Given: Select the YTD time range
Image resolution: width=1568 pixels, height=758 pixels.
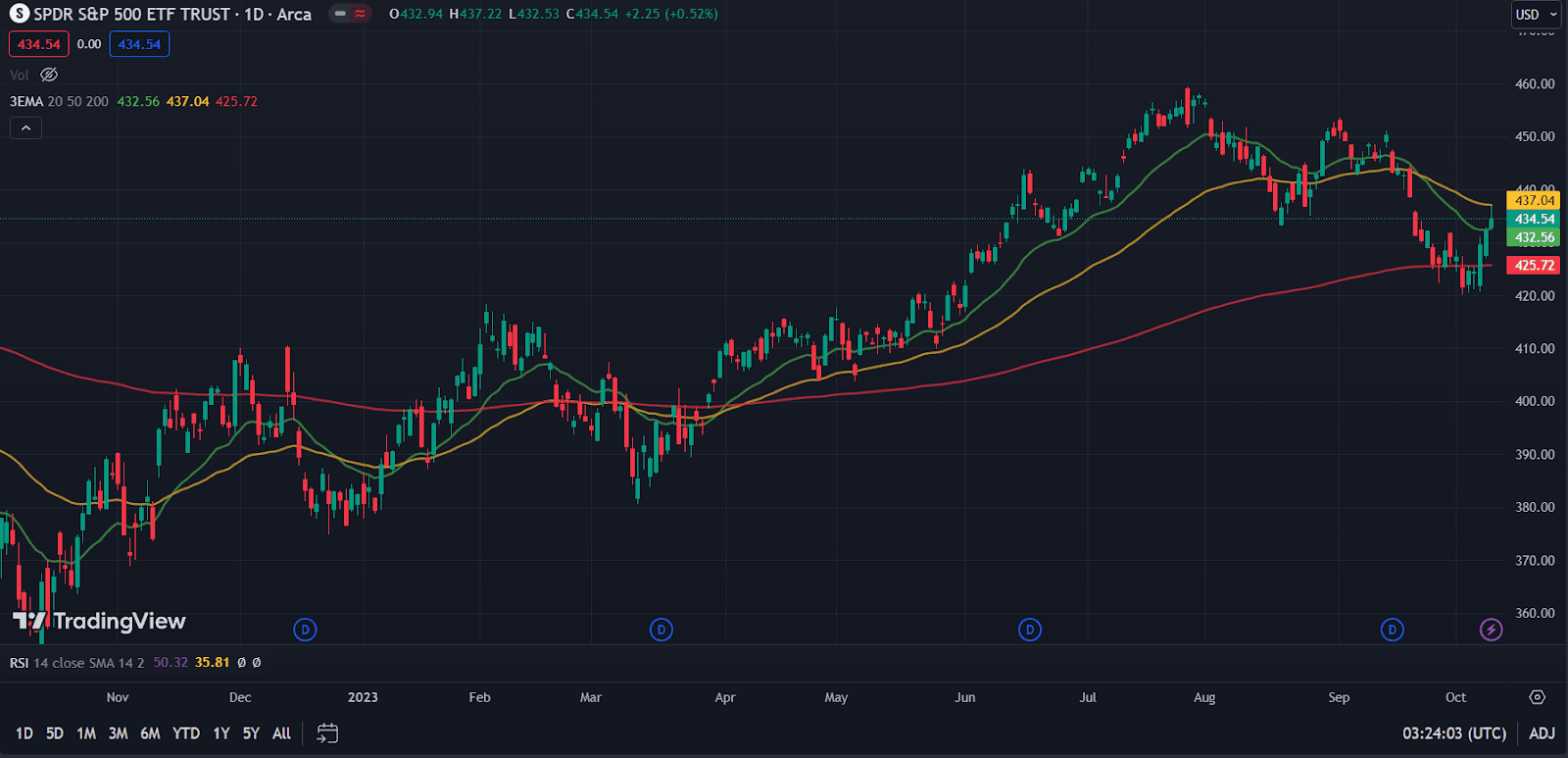Looking at the screenshot, I should pos(186,733).
